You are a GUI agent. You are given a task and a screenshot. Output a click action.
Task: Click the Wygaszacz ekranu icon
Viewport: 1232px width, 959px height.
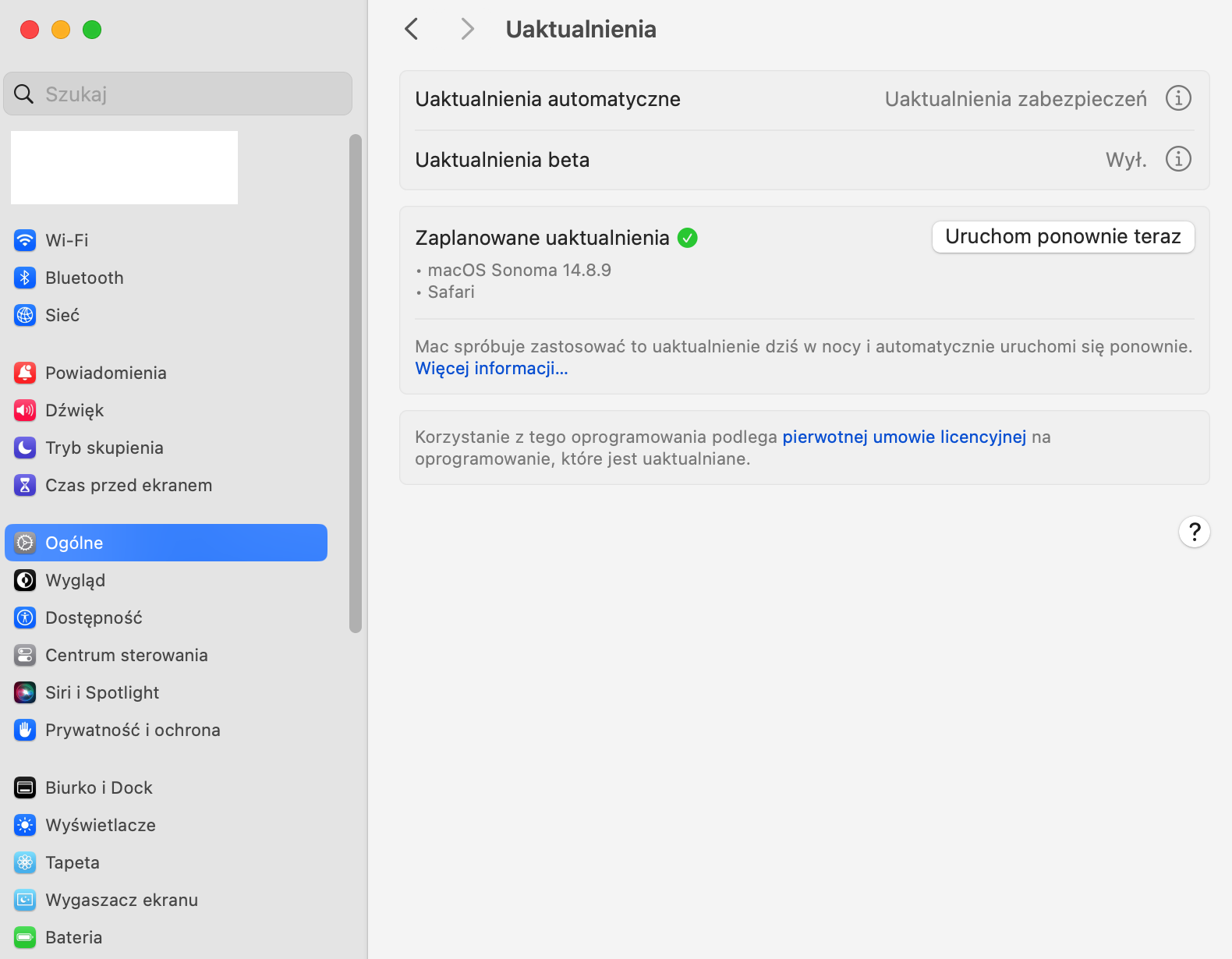[x=25, y=900]
